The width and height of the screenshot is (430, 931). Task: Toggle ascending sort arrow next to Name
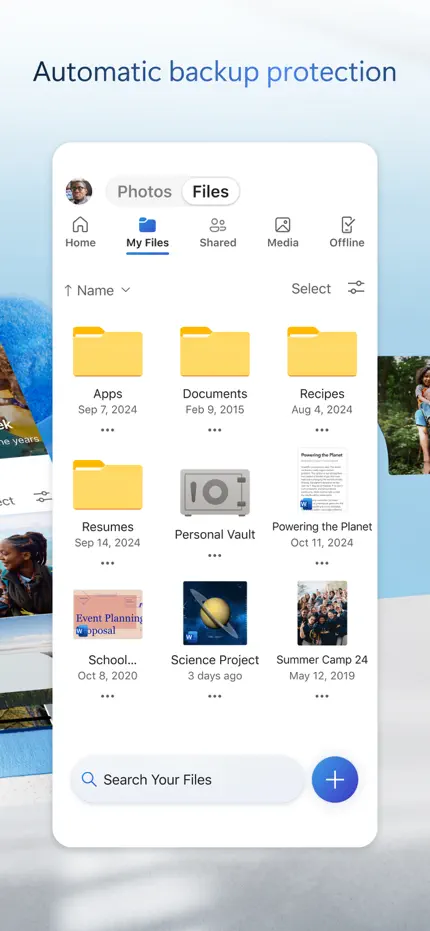tap(68, 290)
